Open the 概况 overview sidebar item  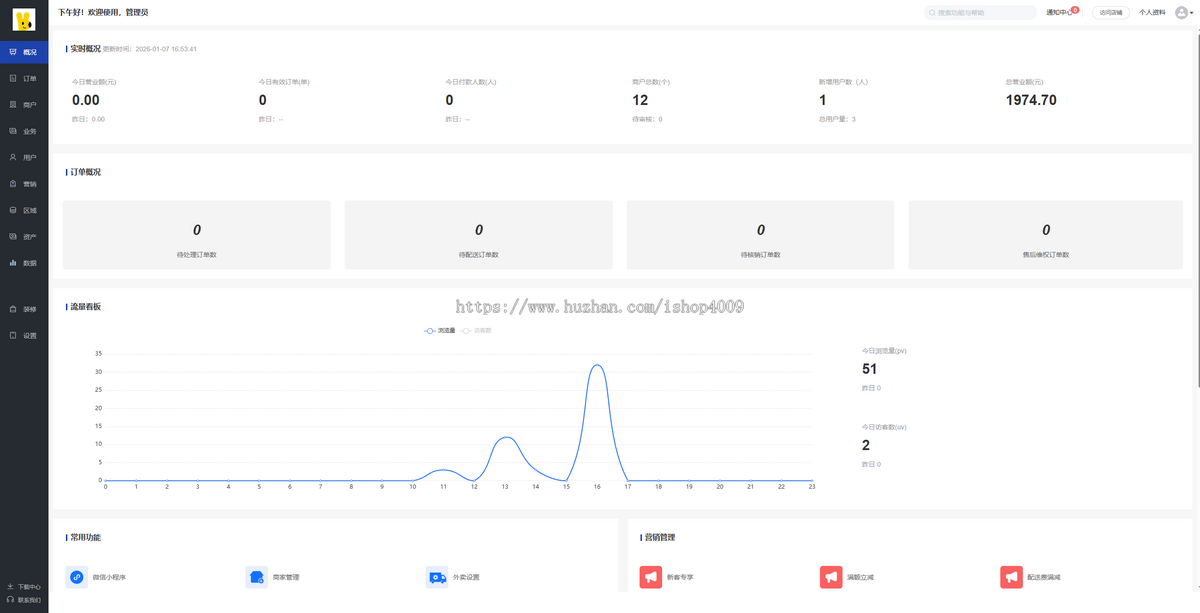pos(24,52)
